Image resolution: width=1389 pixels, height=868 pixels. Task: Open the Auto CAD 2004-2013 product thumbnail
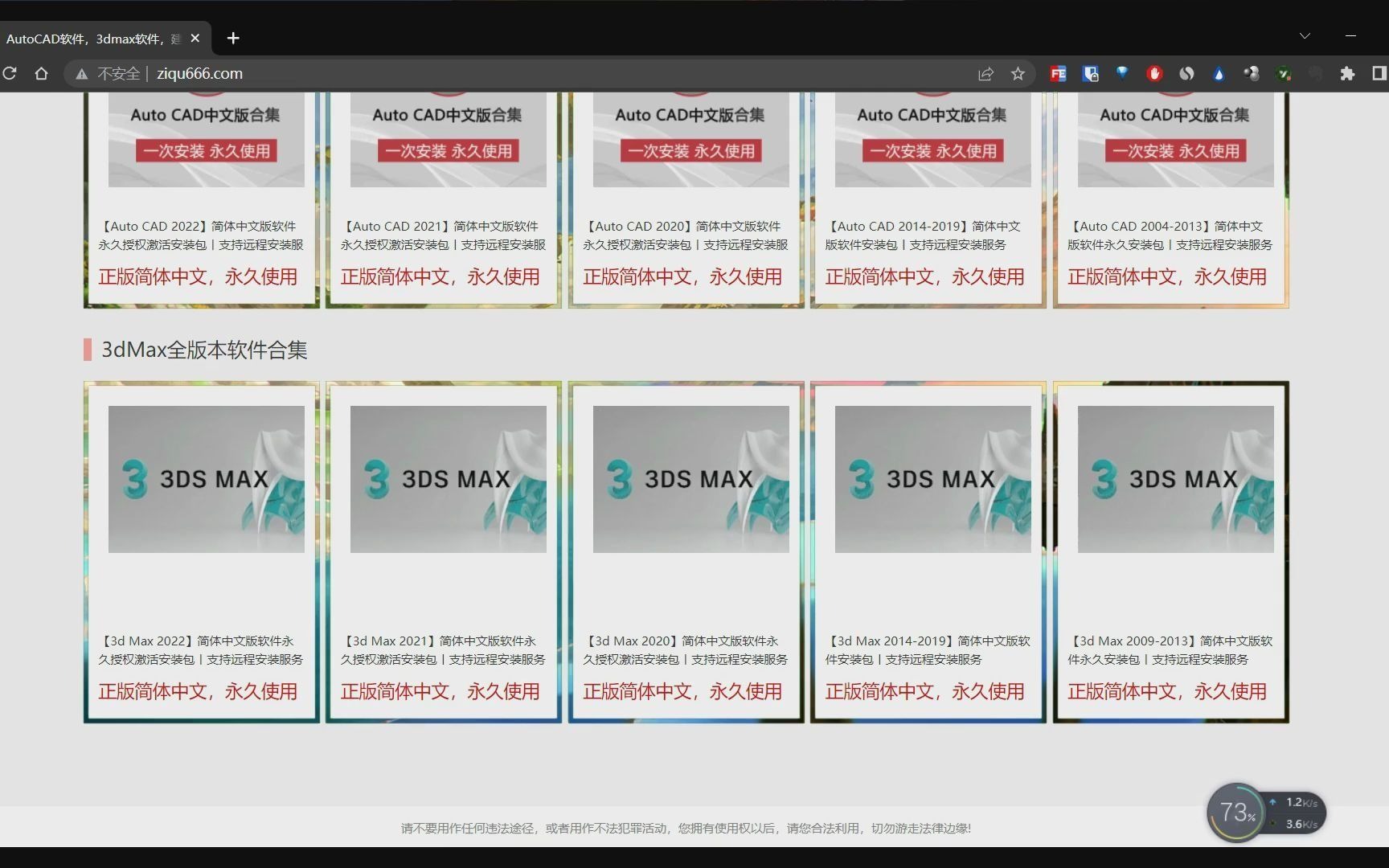coord(1175,139)
